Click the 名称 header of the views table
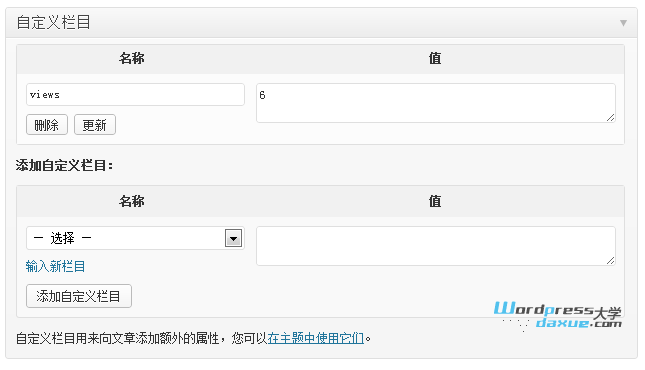This screenshot has width=645, height=370. (132, 58)
